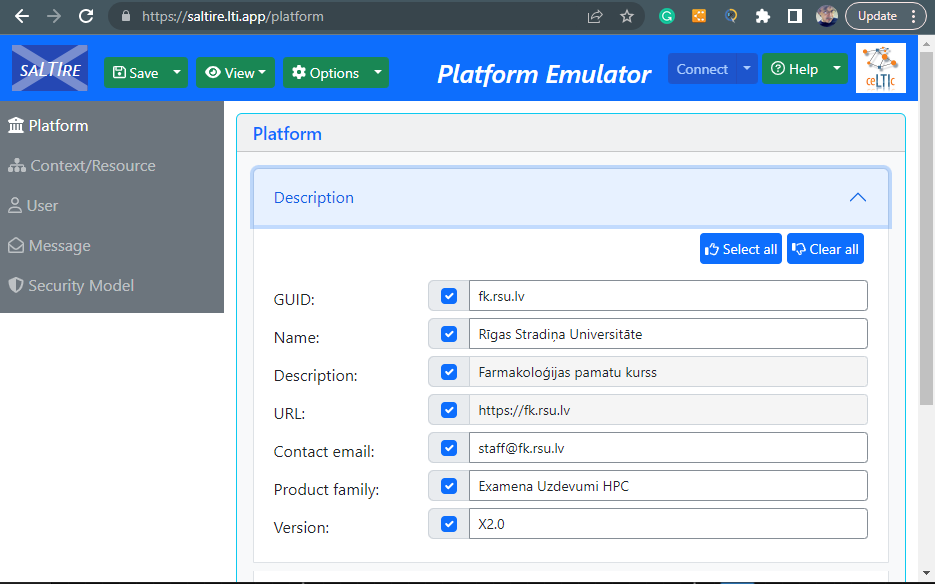Click the browser back arrow
Image resolution: width=935 pixels, height=584 pixels.
coord(22,16)
